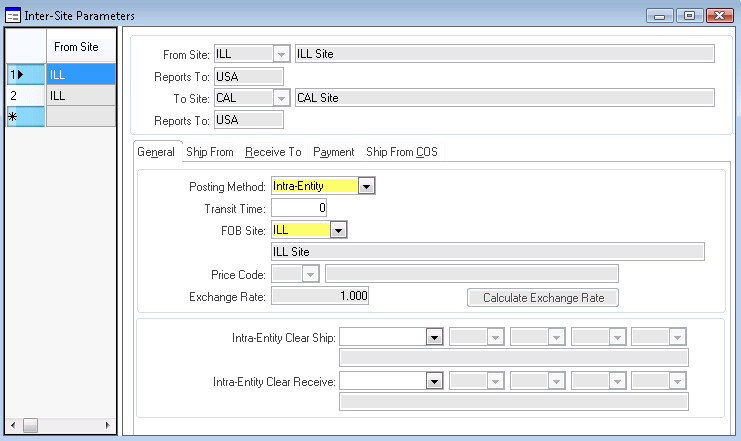Click the grid's horizontal scrollbar left arrow

pos(11,426)
